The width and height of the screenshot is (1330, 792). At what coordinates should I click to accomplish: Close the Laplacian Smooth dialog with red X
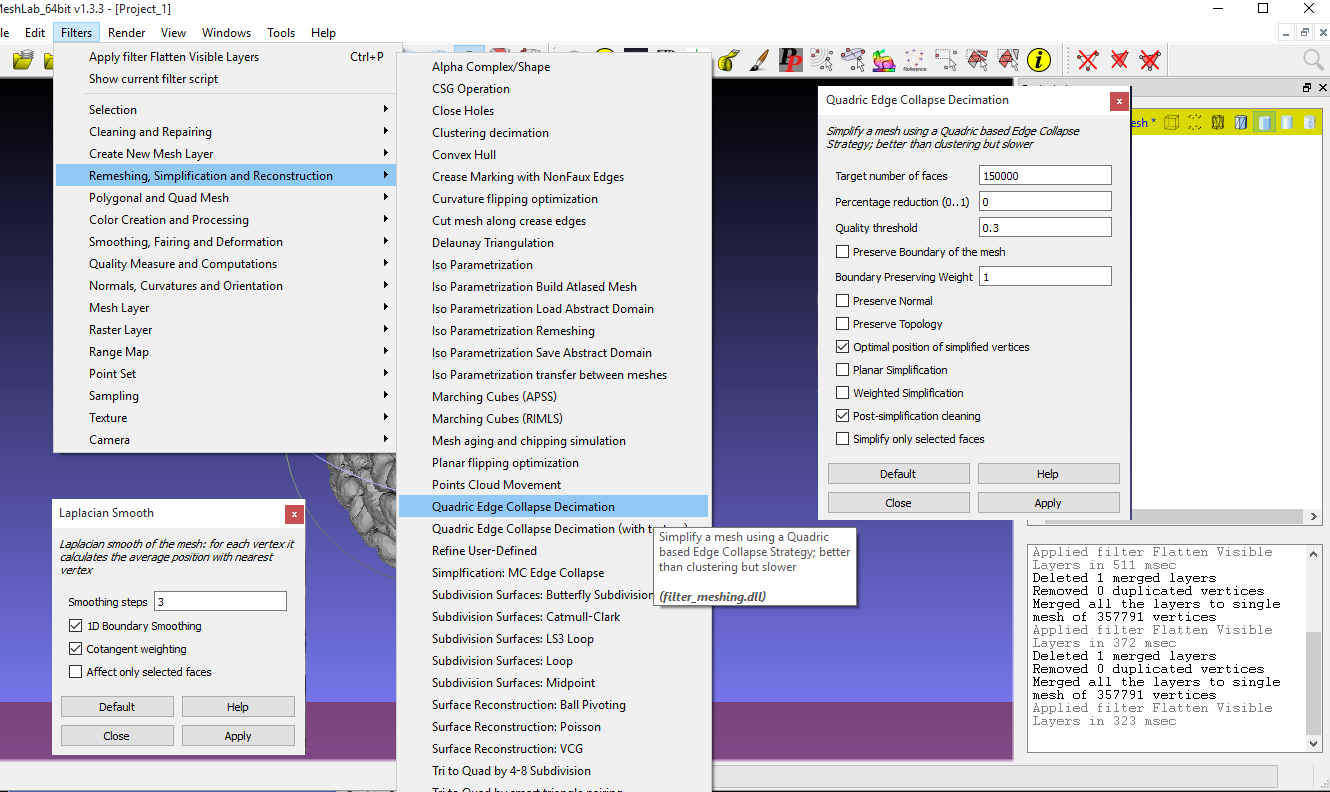[294, 514]
